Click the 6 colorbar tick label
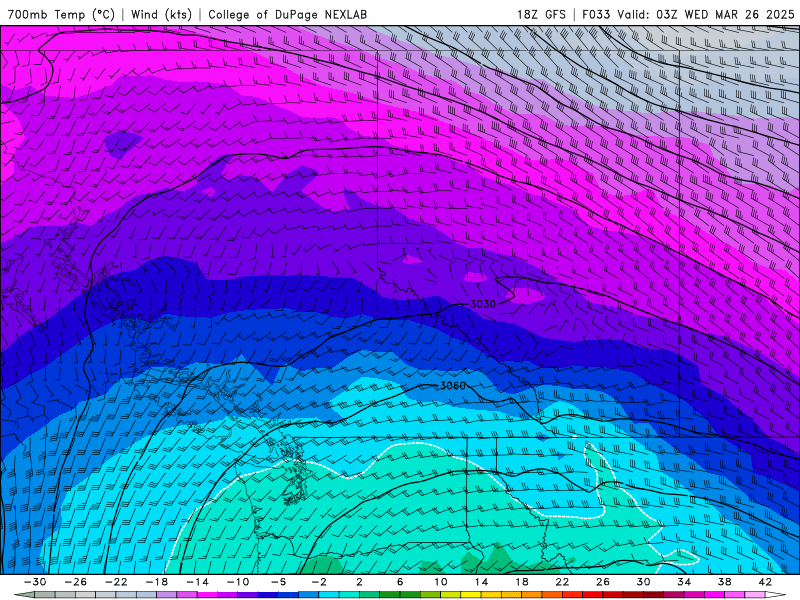The height and width of the screenshot is (600, 800). pos(399,582)
